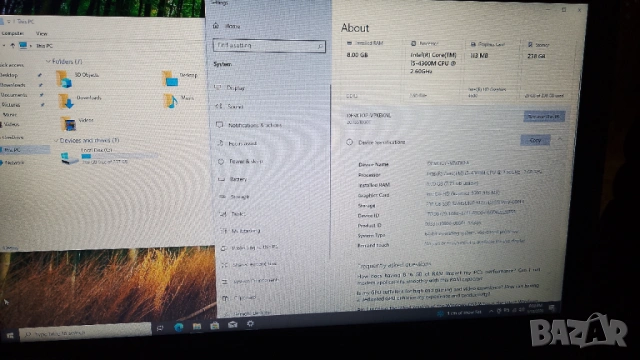
Task: Click the Copy button for device specifications
Action: click(535, 140)
